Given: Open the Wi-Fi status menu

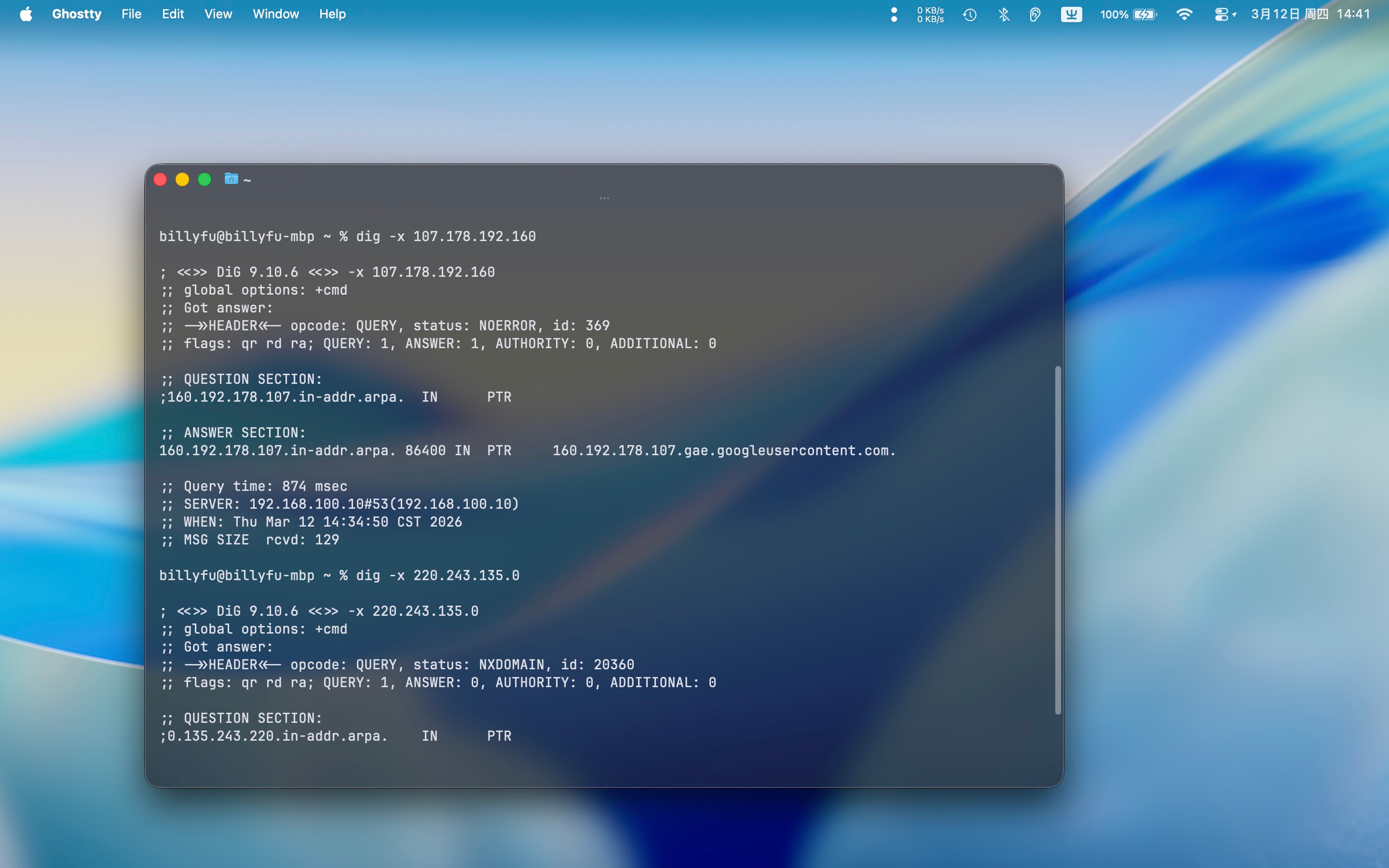Looking at the screenshot, I should tap(1184, 14).
